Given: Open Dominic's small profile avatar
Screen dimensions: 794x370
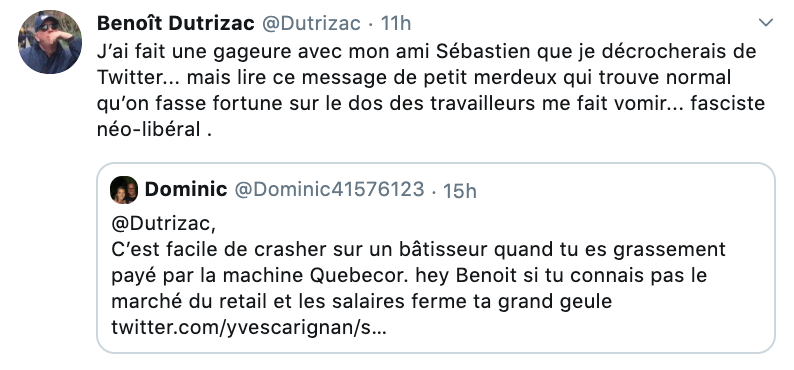Looking at the screenshot, I should pos(124,190).
